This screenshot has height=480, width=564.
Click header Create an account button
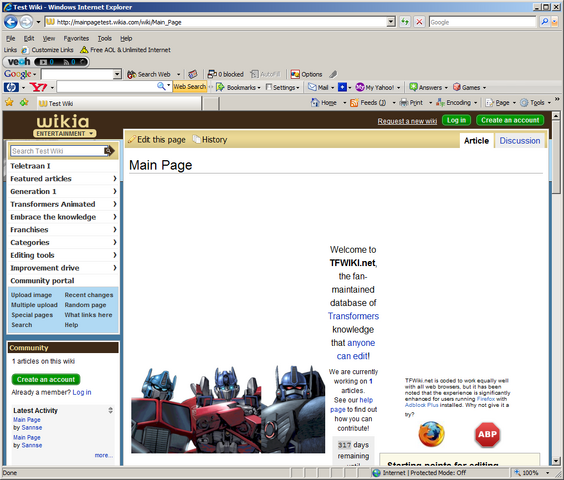pyautogui.click(x=510, y=120)
